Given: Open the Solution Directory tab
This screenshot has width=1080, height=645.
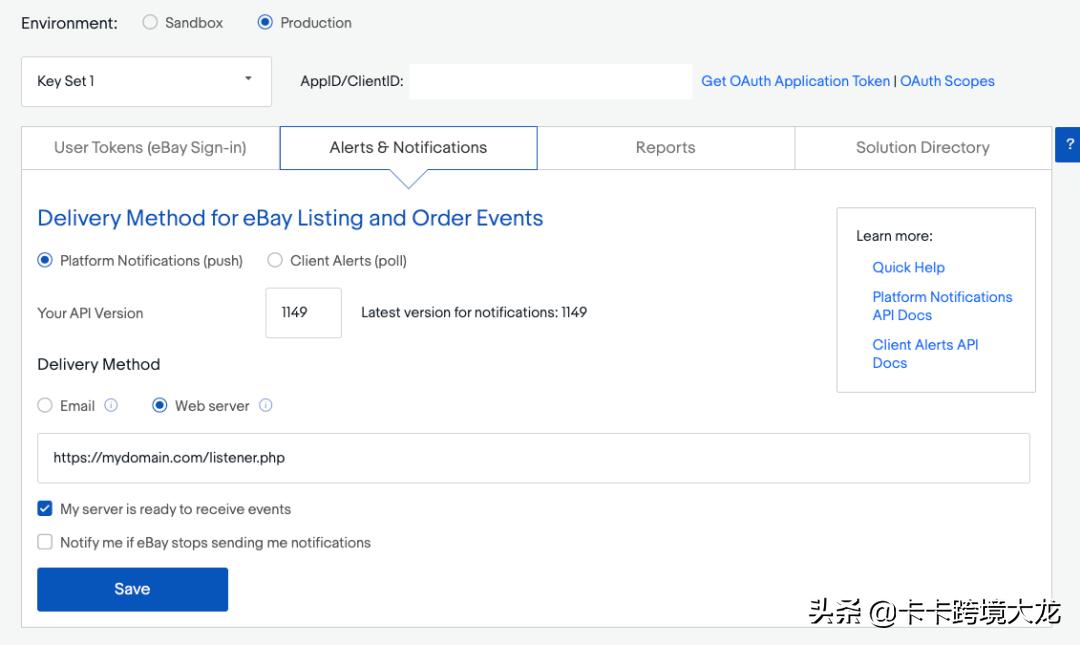Looking at the screenshot, I should [922, 148].
